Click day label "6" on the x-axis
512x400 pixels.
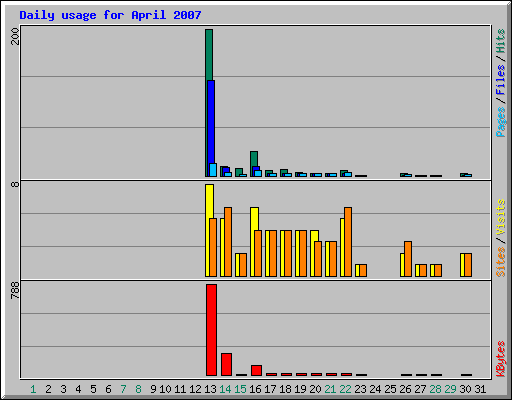click(x=108, y=389)
